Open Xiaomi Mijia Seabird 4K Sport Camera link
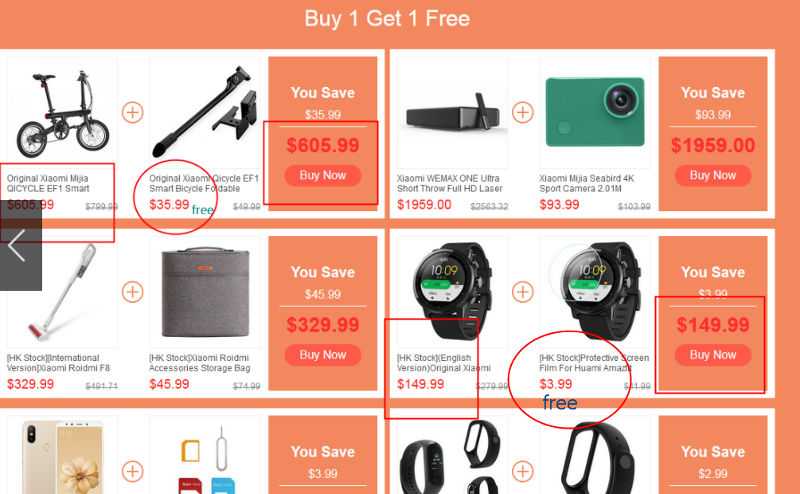 tap(587, 183)
